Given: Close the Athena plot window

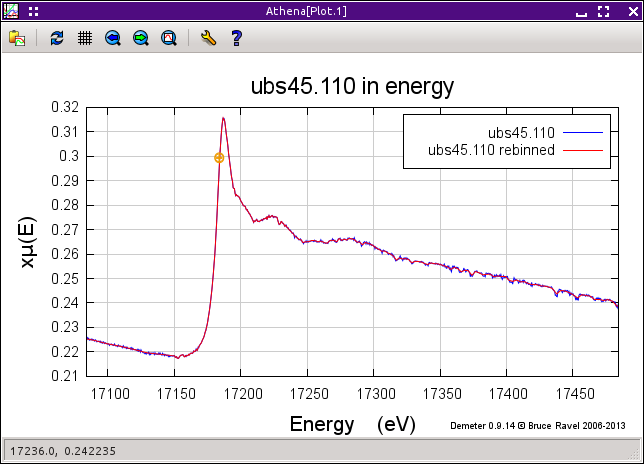Looking at the screenshot, I should tap(633, 11).
